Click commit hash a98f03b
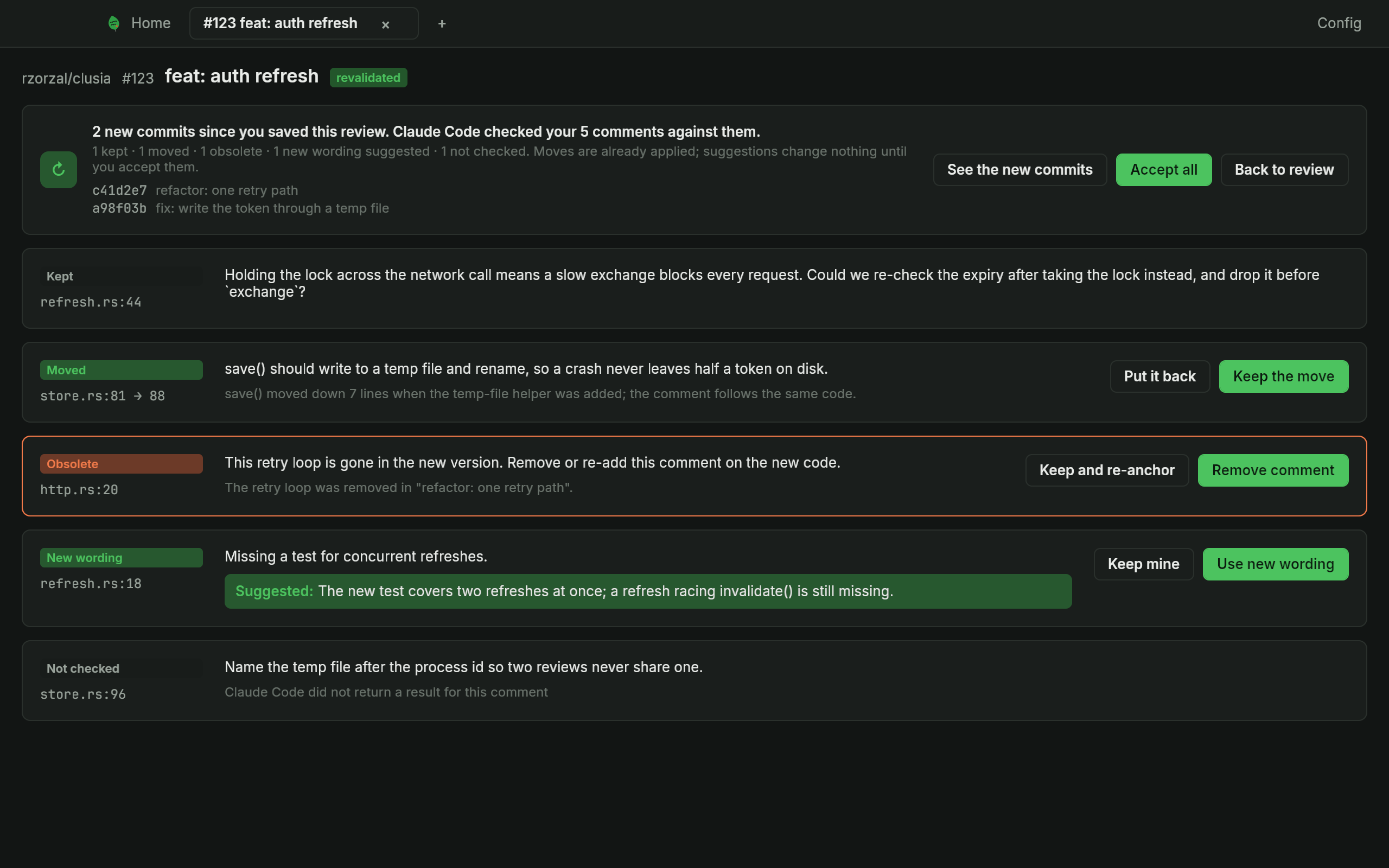The image size is (1389, 868). [119, 208]
